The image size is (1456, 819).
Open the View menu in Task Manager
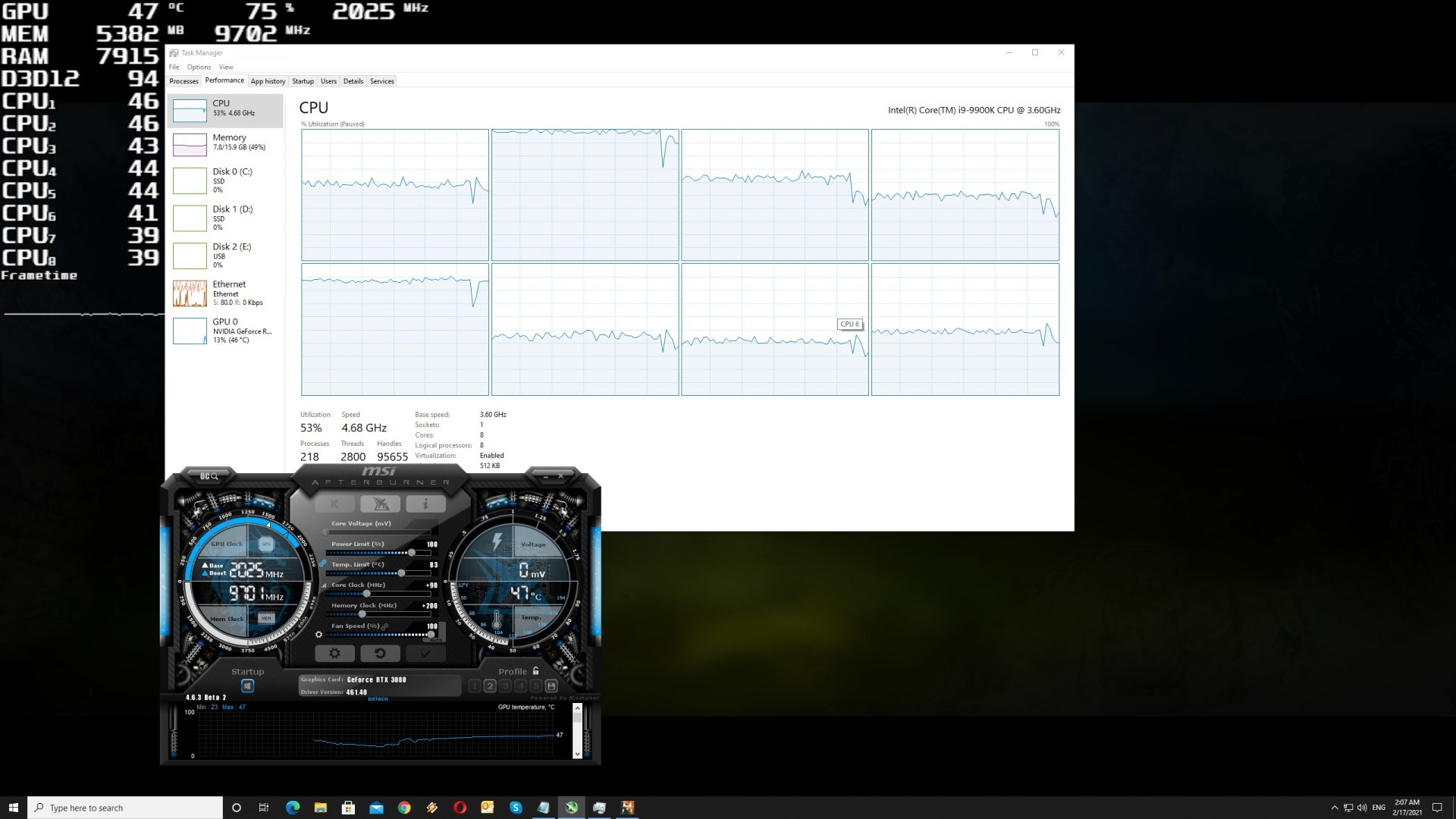tap(226, 67)
